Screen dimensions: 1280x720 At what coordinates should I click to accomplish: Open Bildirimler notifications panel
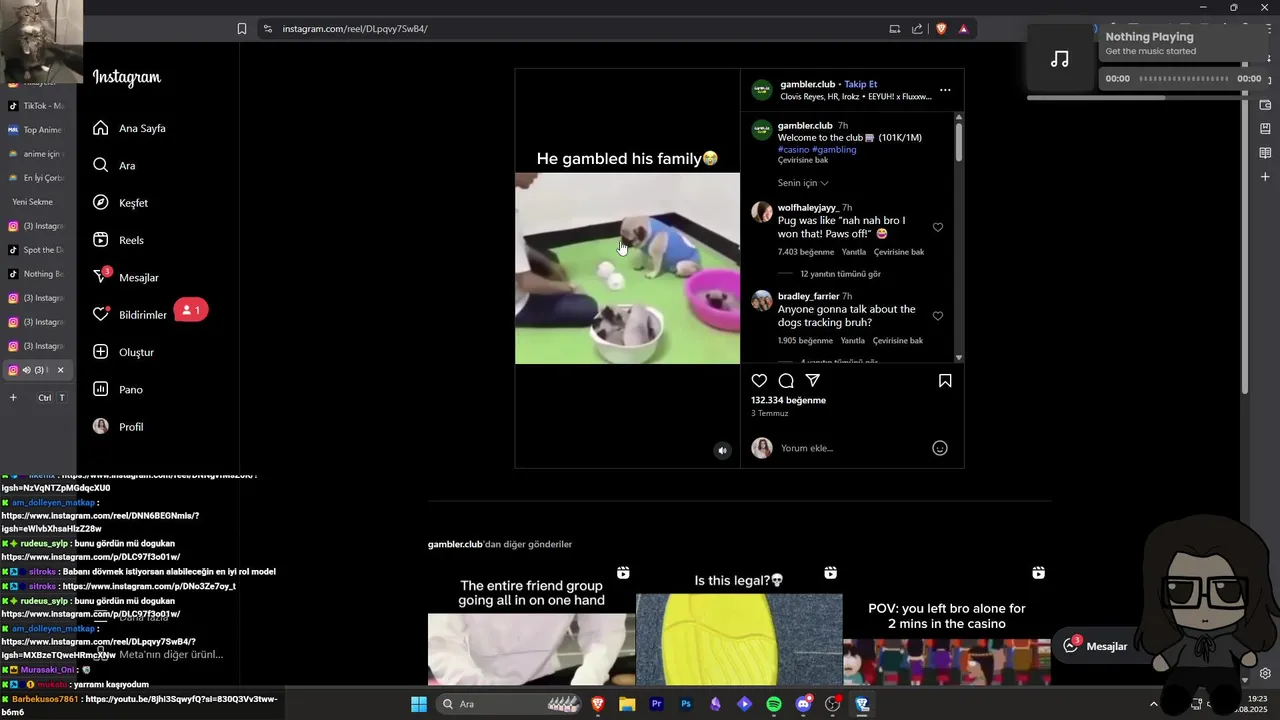(x=130, y=314)
